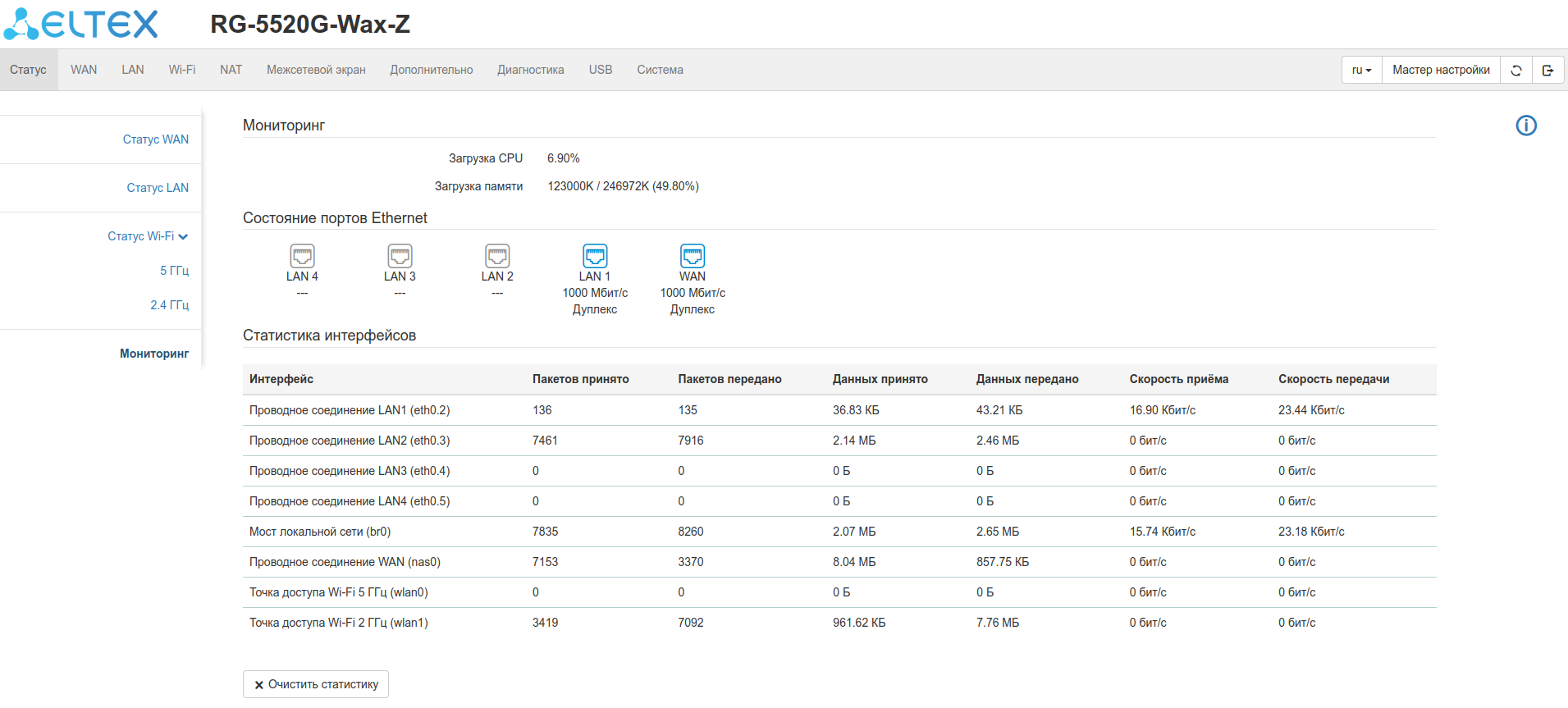
Task: Click the refresh icon in top bar
Action: 1516,71
